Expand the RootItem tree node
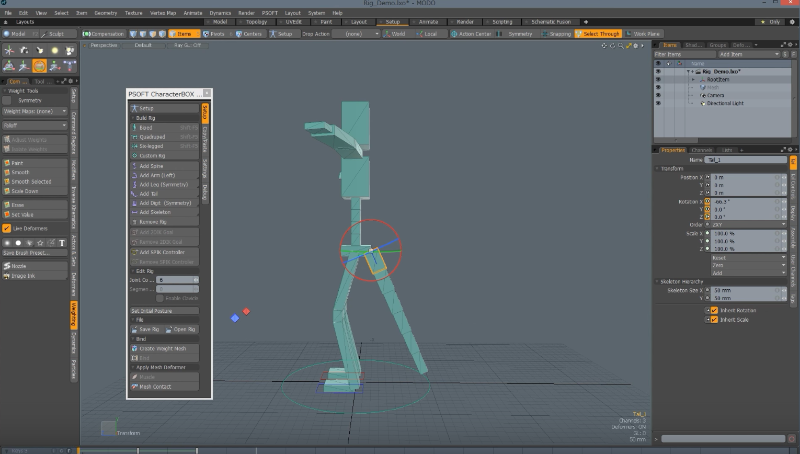This screenshot has width=800, height=454. coord(692,79)
